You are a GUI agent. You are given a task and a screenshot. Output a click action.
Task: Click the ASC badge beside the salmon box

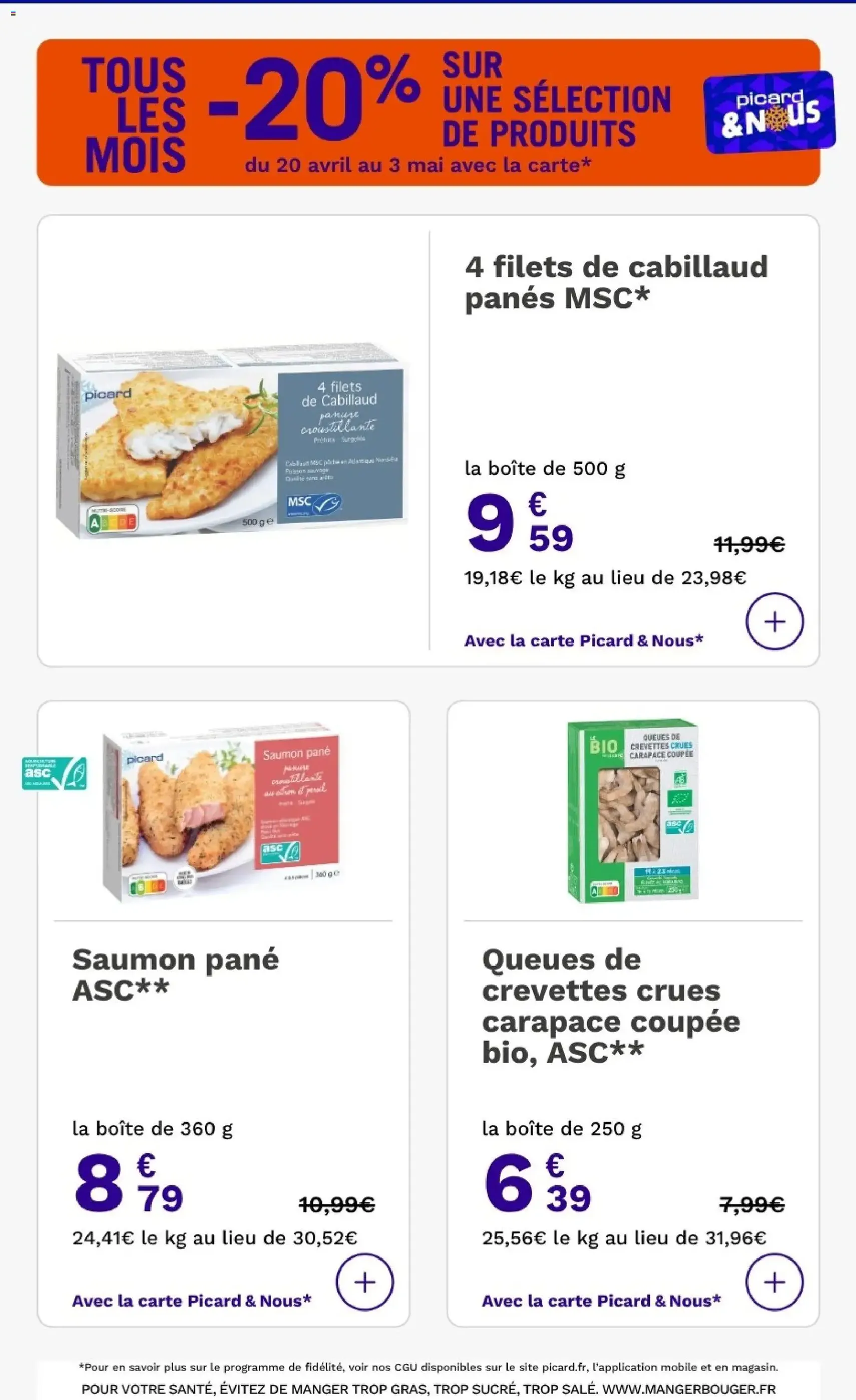click(x=55, y=773)
